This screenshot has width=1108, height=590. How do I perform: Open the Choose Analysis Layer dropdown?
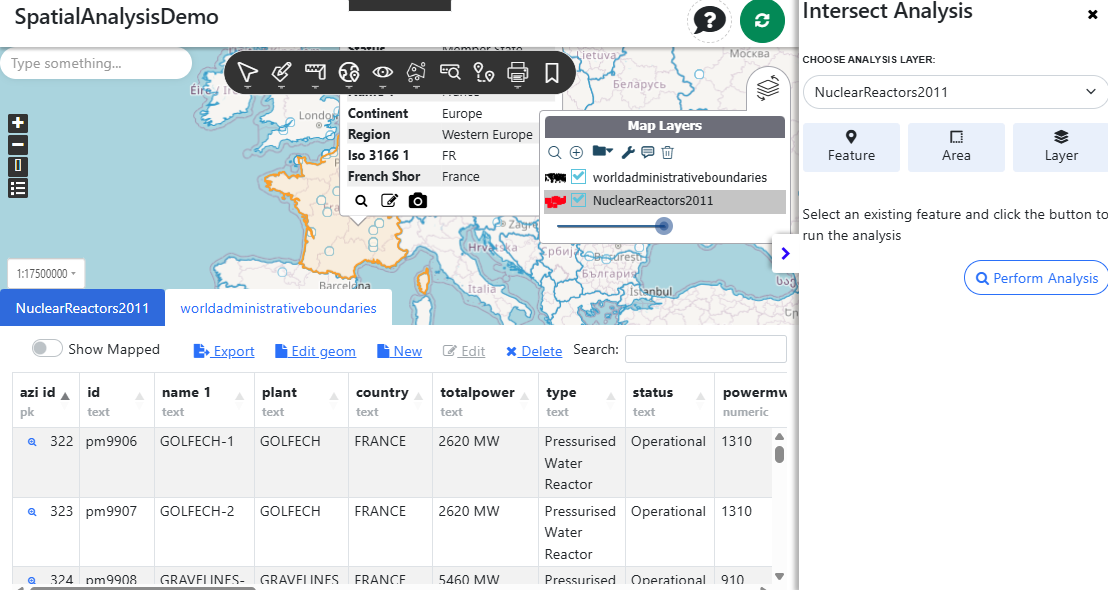pyautogui.click(x=955, y=92)
